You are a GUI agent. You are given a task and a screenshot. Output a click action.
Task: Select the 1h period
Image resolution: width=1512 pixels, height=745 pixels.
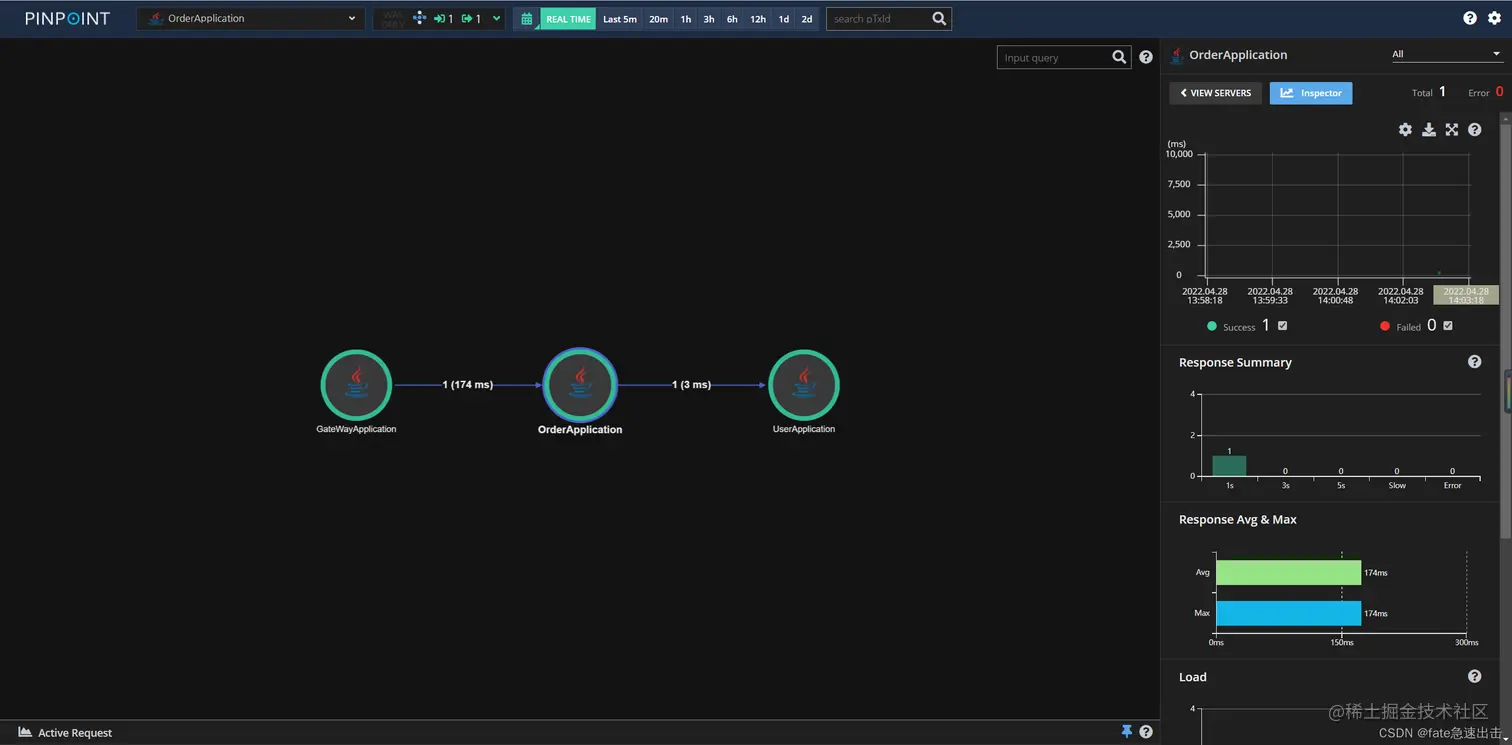[686, 18]
